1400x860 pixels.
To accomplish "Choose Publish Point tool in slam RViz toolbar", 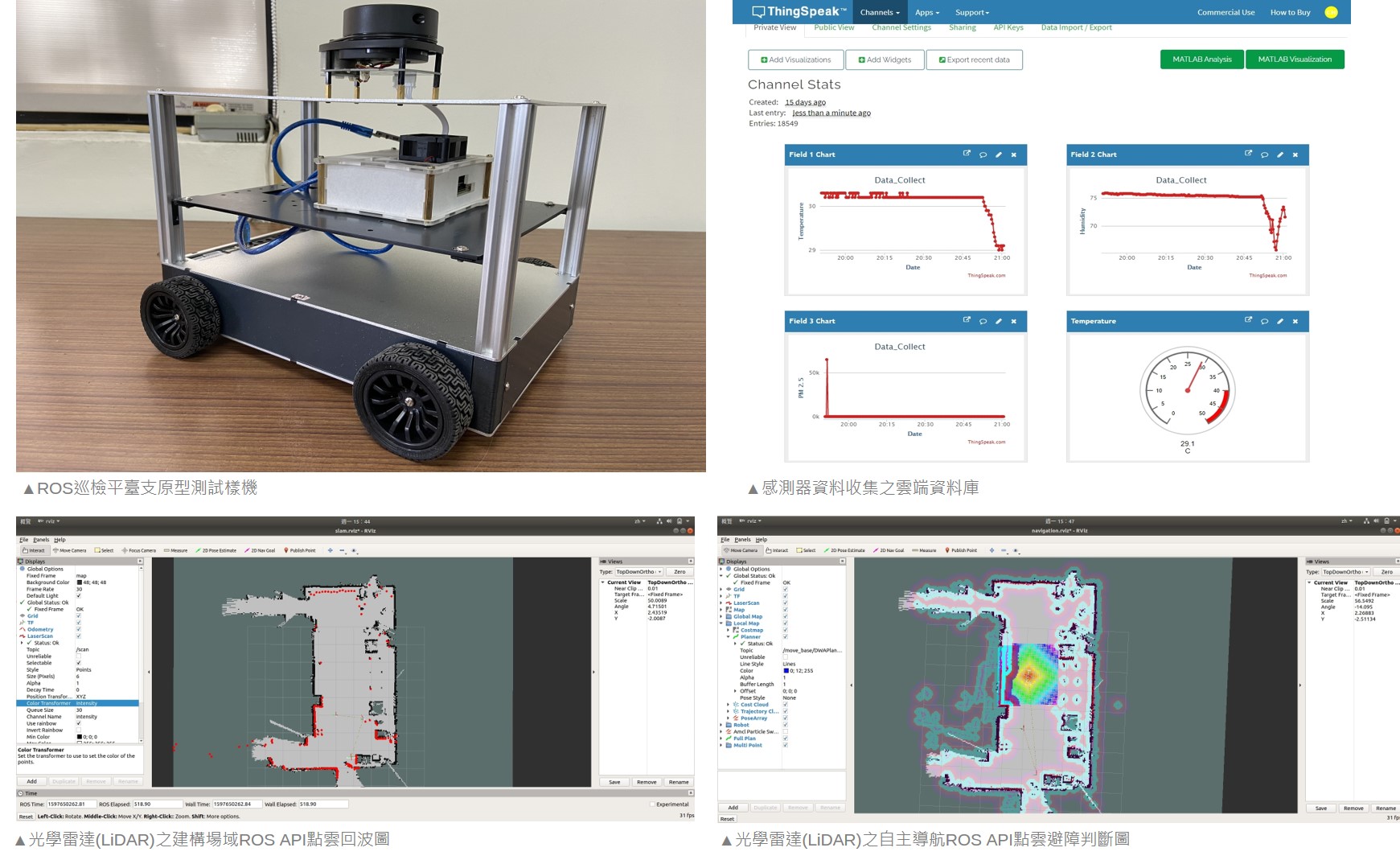I will 300,550.
